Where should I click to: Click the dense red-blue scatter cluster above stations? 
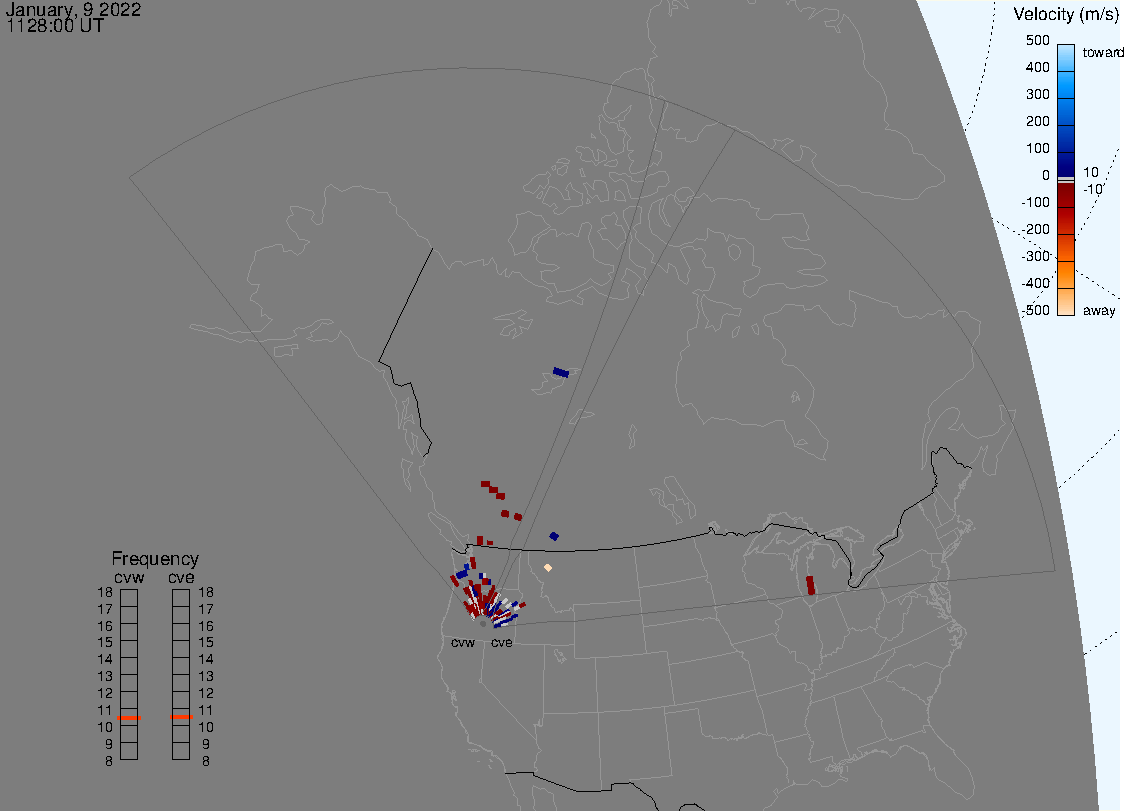[487, 599]
